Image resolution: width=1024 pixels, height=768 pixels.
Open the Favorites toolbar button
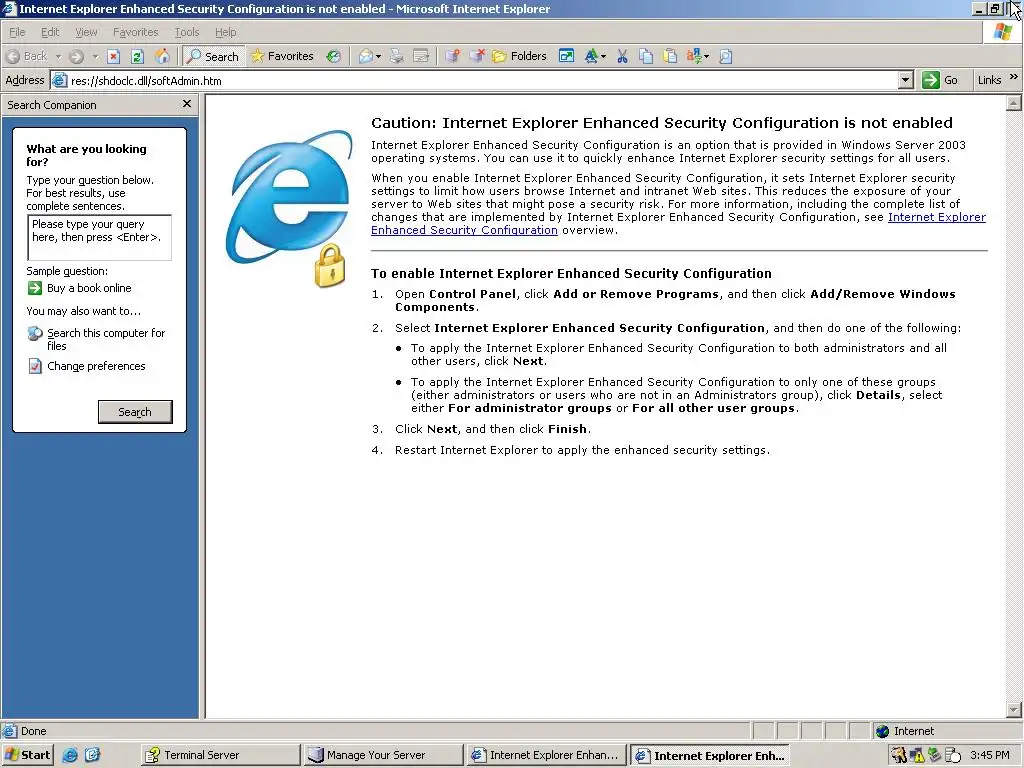pyautogui.click(x=282, y=57)
